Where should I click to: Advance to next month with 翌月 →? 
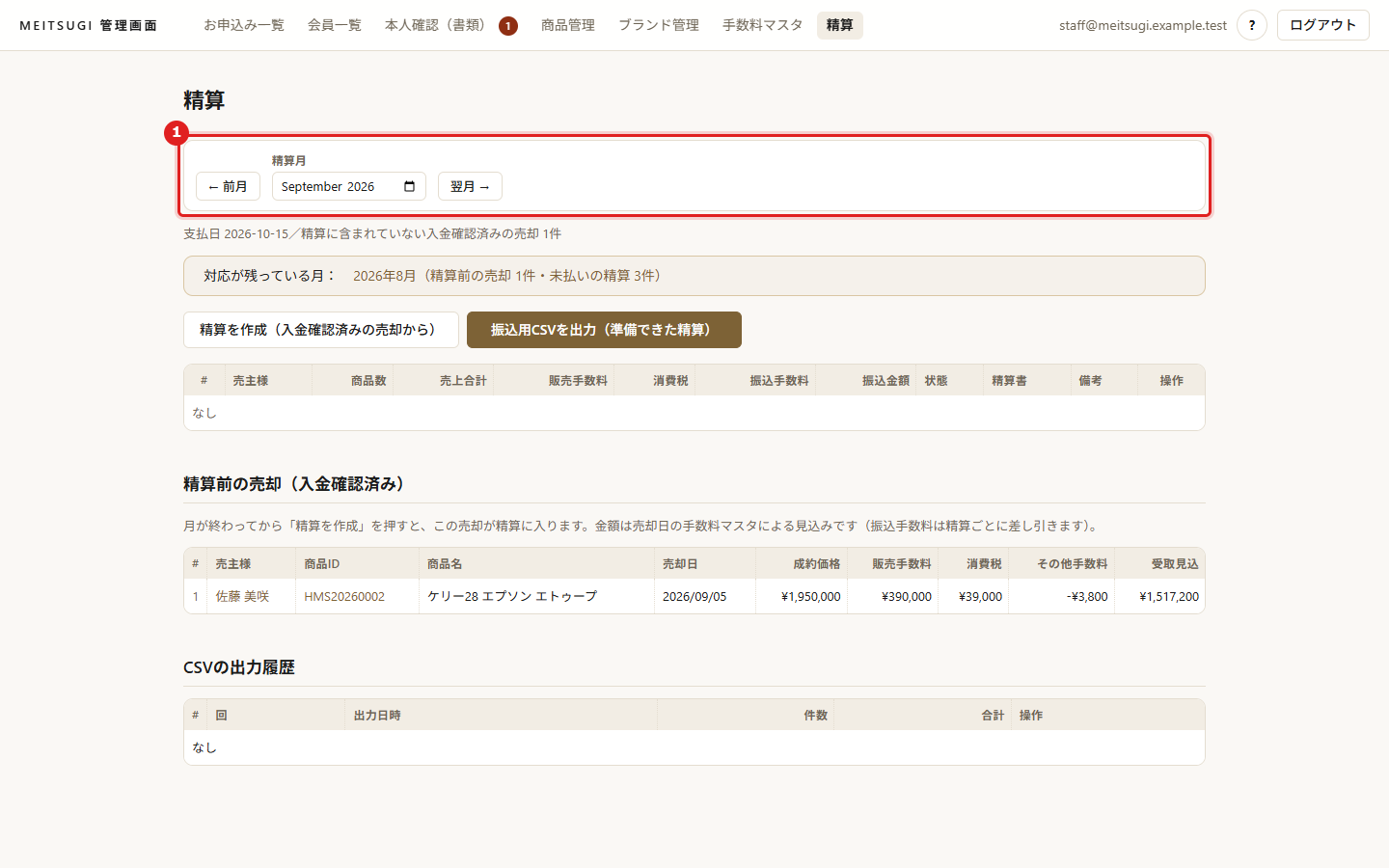click(x=470, y=186)
